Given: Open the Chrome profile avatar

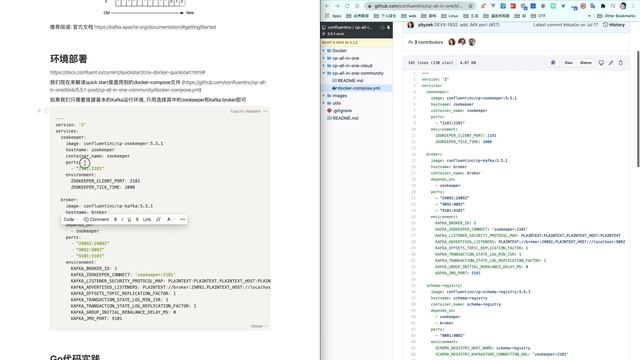Looking at the screenshot, I should coord(623,6).
